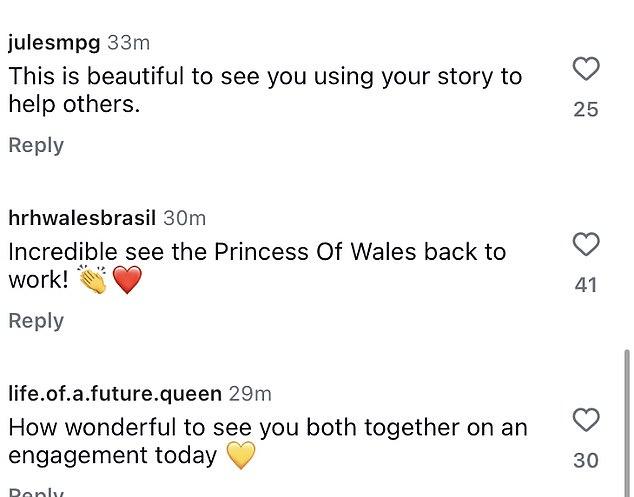Click the 30m timestamp
634x497 pixels.
184,218
